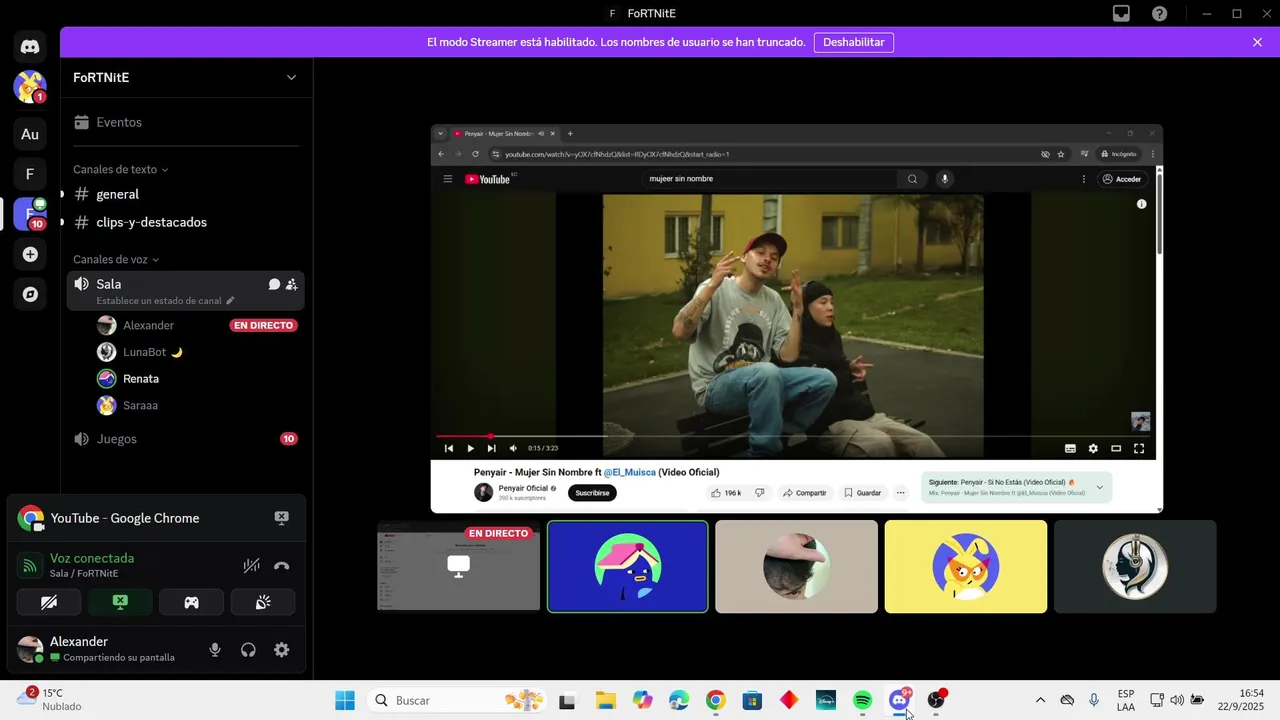The height and width of the screenshot is (720, 1280).
Task: Click the Windows Start button
Action: (345, 700)
